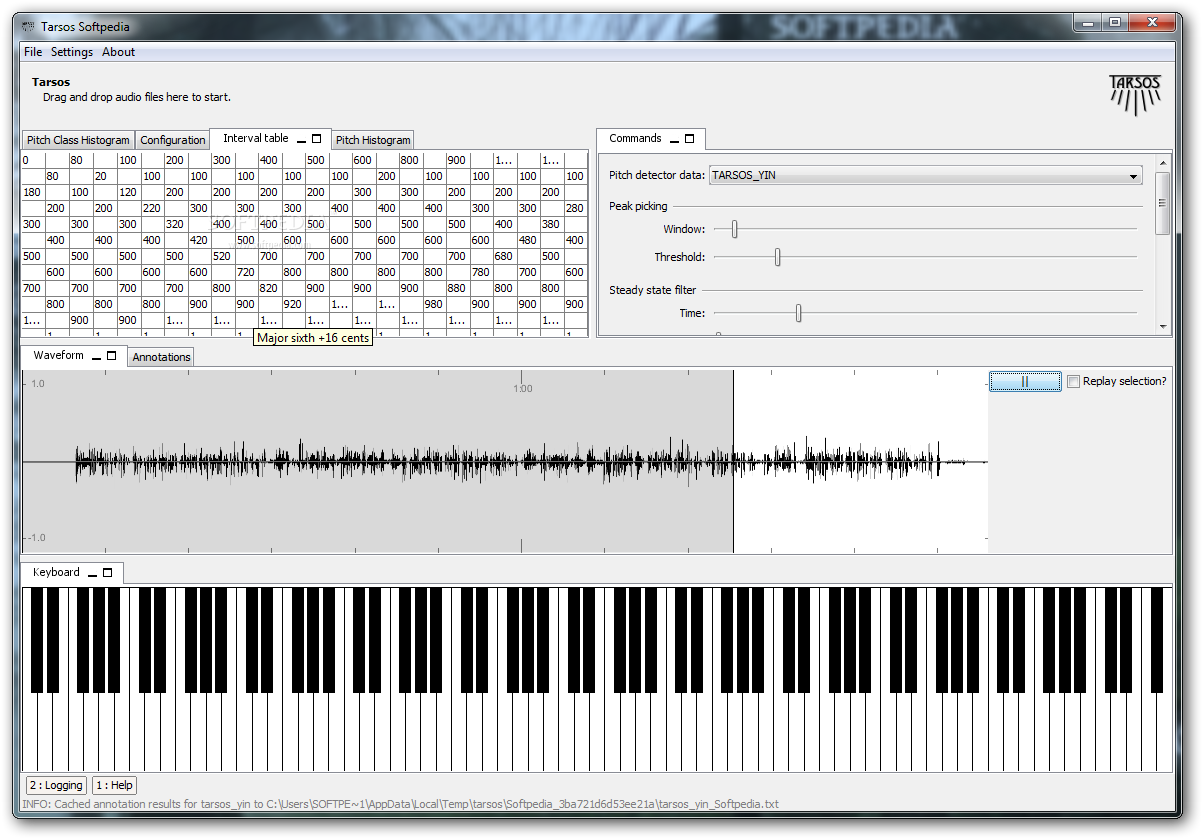This screenshot has width=1203, height=839.
Task: Select the interval table cell showing 320
Action: pyautogui.click(x=175, y=224)
